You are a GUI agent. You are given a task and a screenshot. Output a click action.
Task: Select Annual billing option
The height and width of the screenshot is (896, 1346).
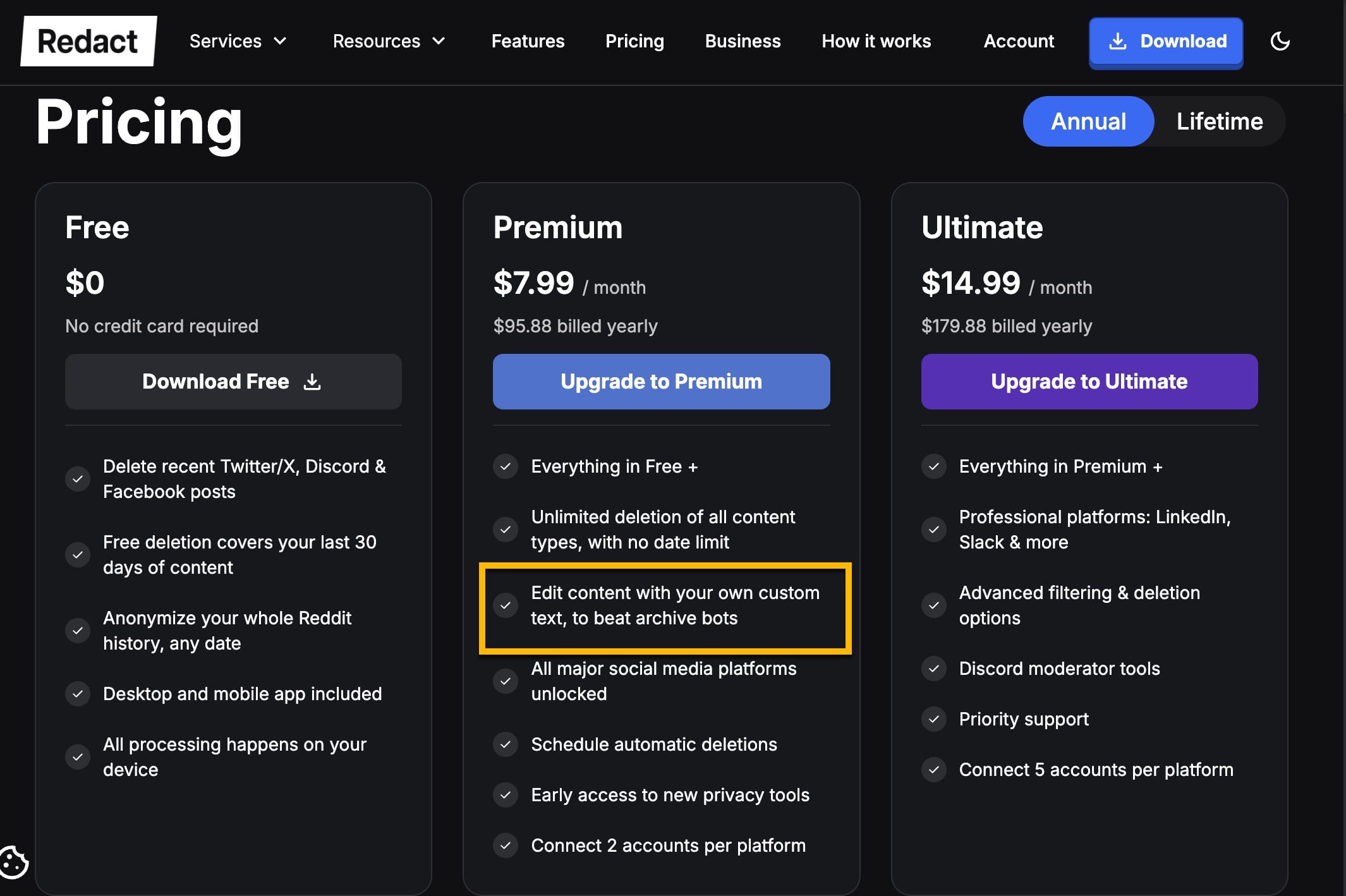click(x=1088, y=121)
